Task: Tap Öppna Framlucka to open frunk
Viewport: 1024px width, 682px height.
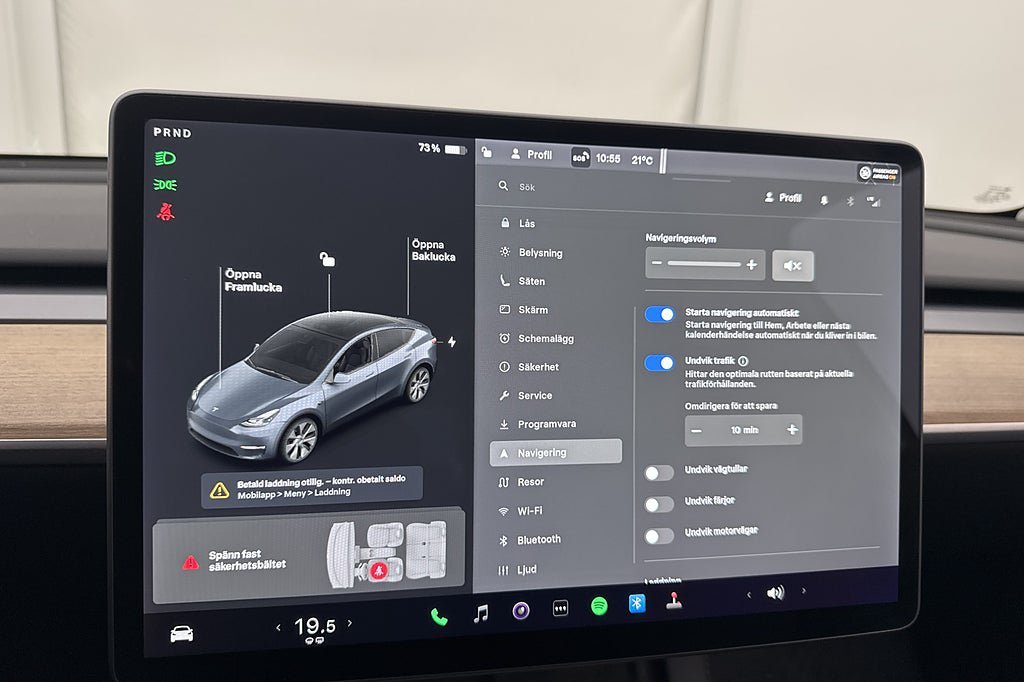Action: [253, 280]
